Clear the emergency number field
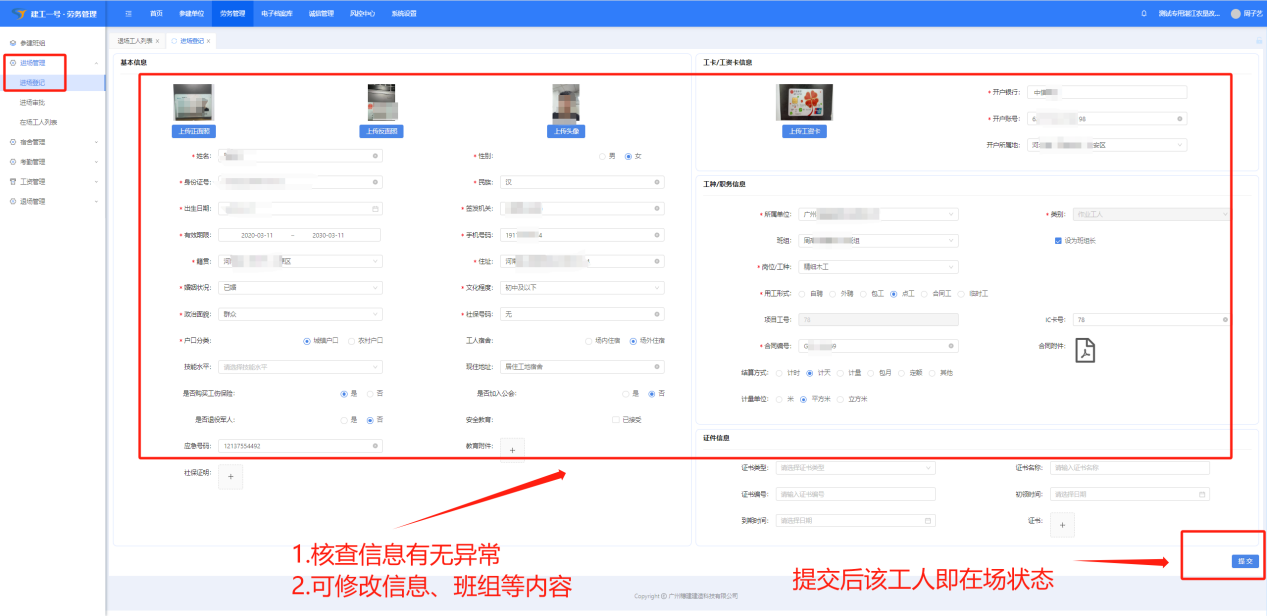Viewport: 1267px width, 616px height. [375, 446]
